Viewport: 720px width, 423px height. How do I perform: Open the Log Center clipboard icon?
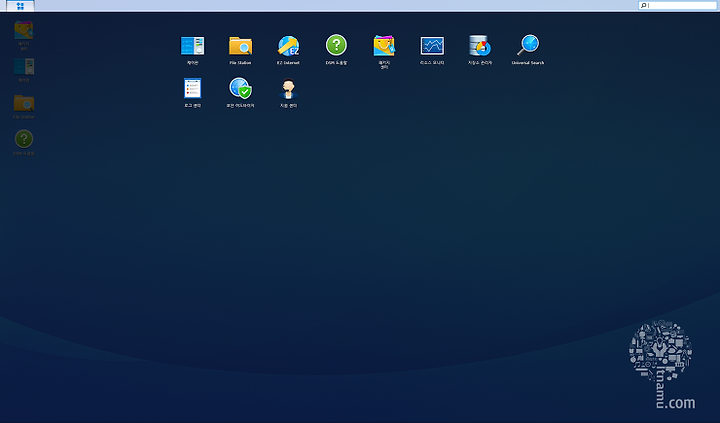[192, 88]
